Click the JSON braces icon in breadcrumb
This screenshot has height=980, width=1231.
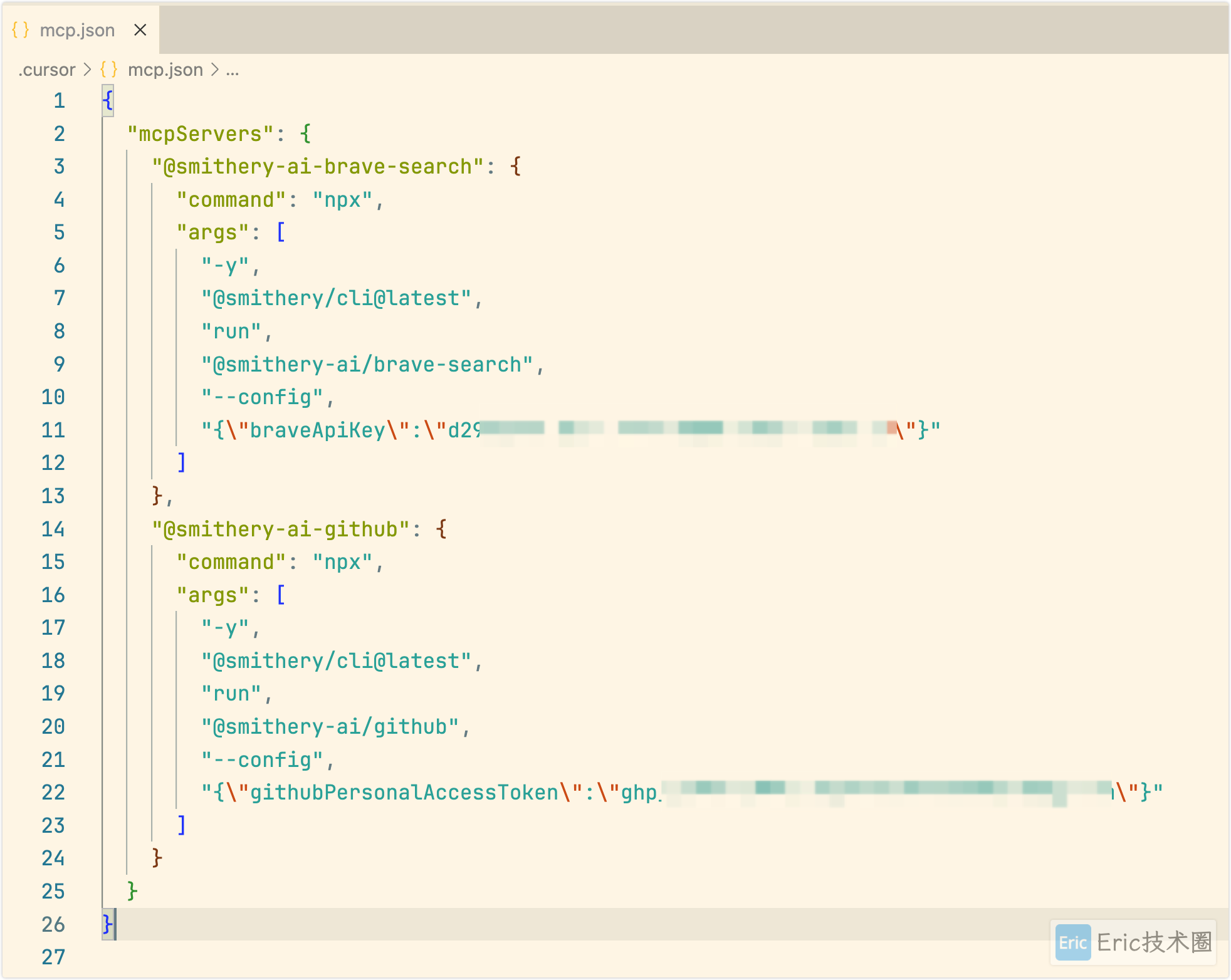[109, 70]
